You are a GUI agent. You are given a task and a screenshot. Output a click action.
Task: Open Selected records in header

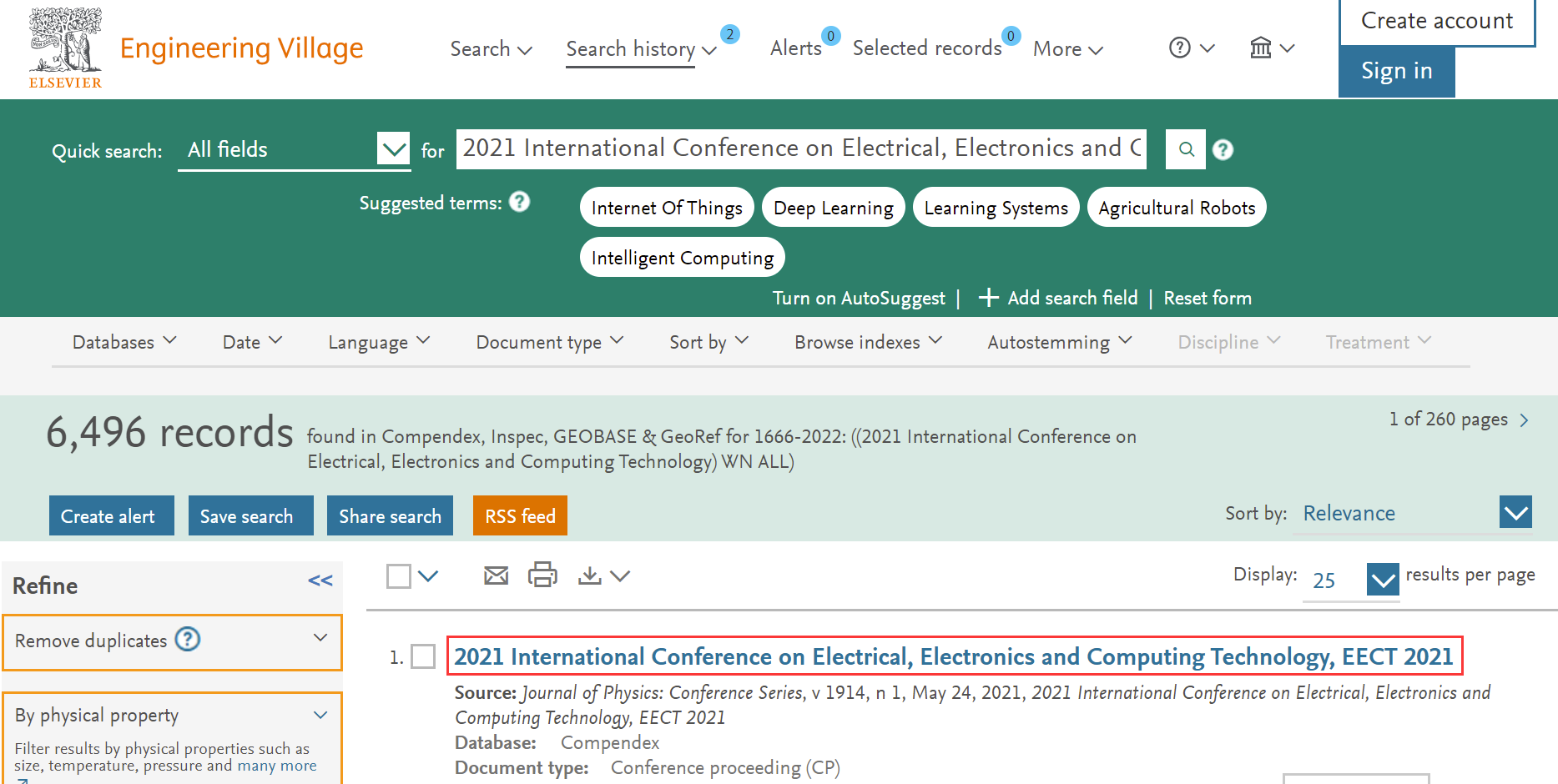[x=927, y=48]
